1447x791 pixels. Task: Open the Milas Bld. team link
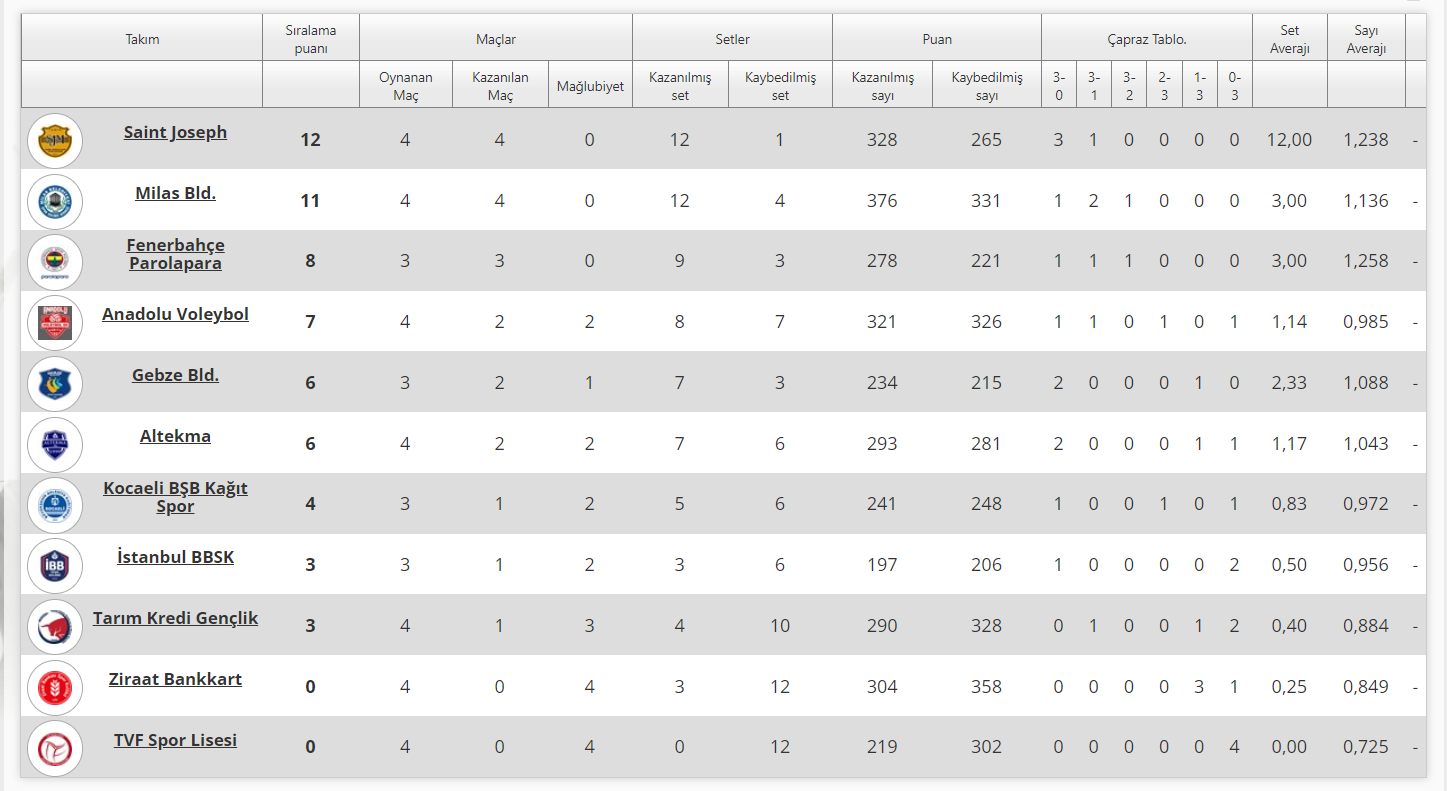(x=175, y=193)
